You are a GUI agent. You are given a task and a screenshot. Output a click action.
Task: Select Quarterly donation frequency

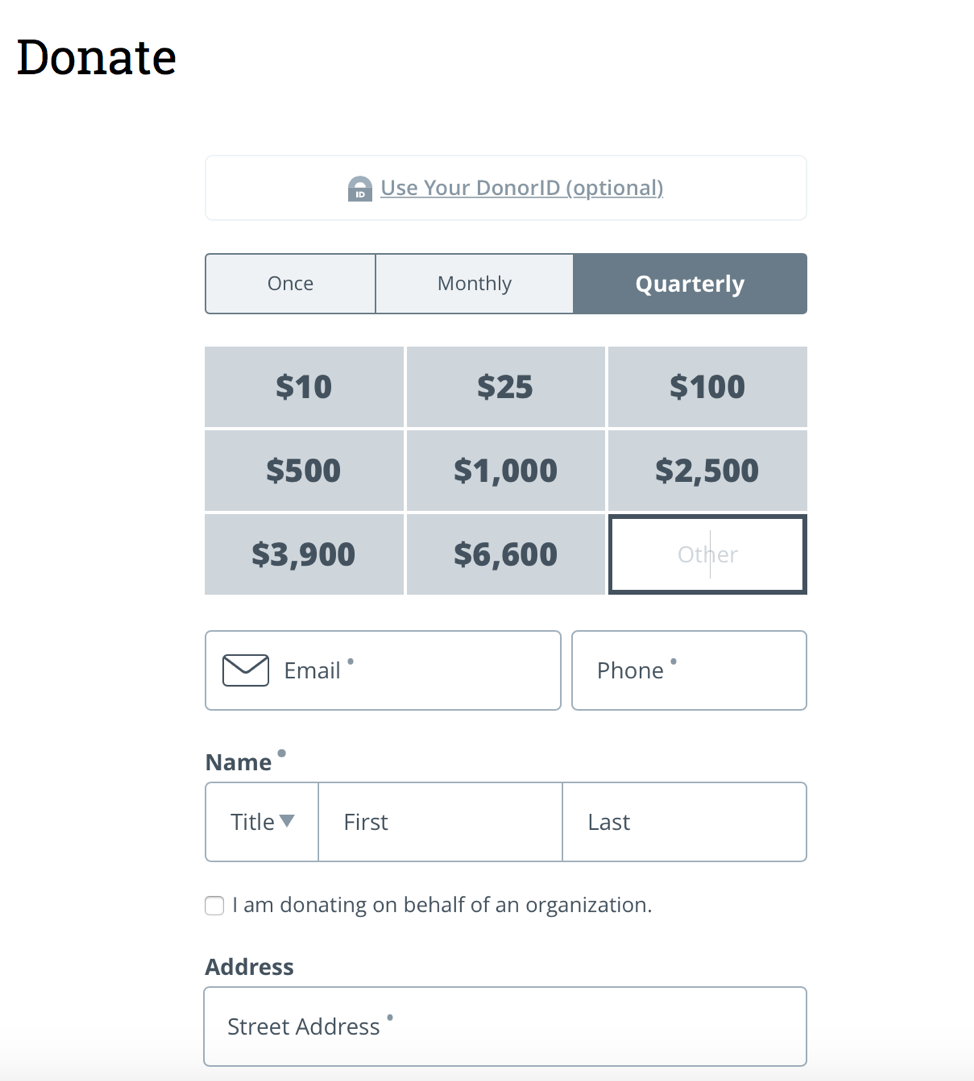point(690,283)
